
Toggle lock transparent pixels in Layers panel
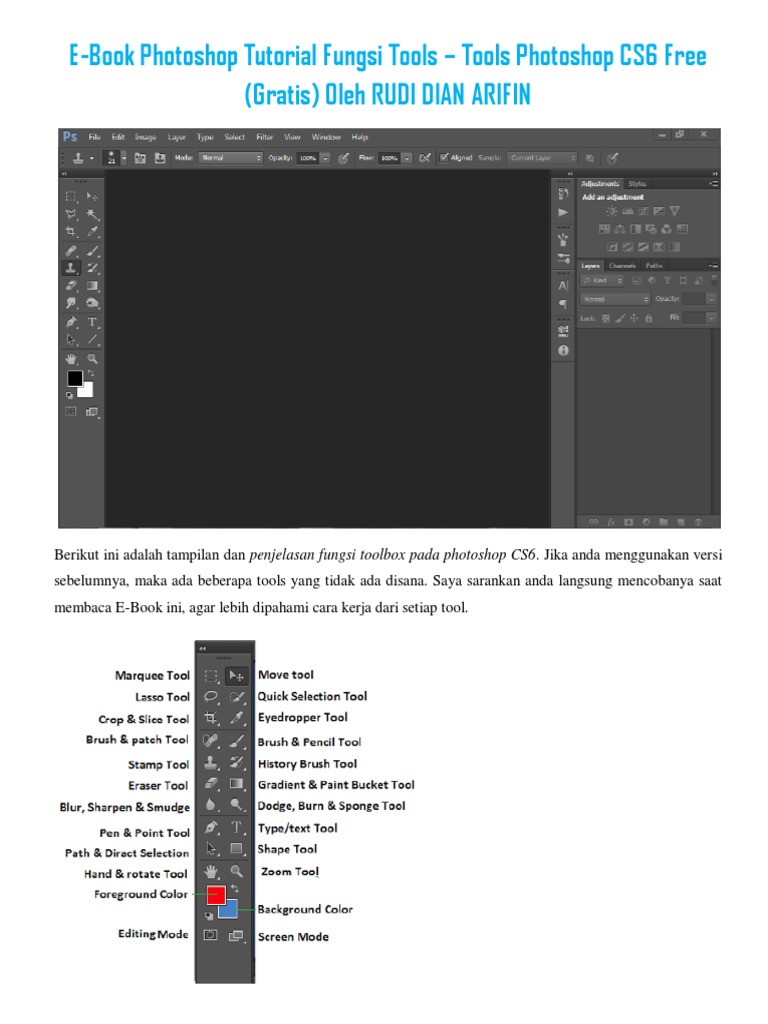coord(605,318)
